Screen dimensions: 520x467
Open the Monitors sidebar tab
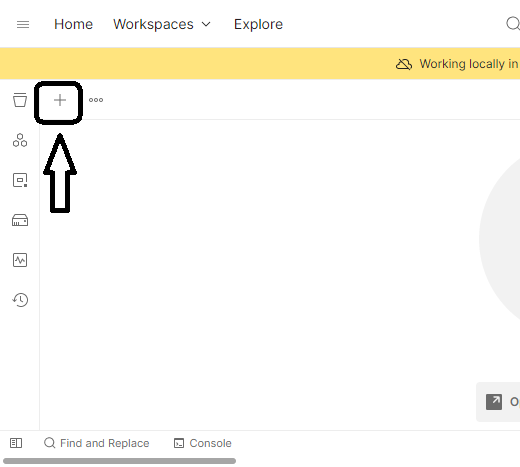20,260
